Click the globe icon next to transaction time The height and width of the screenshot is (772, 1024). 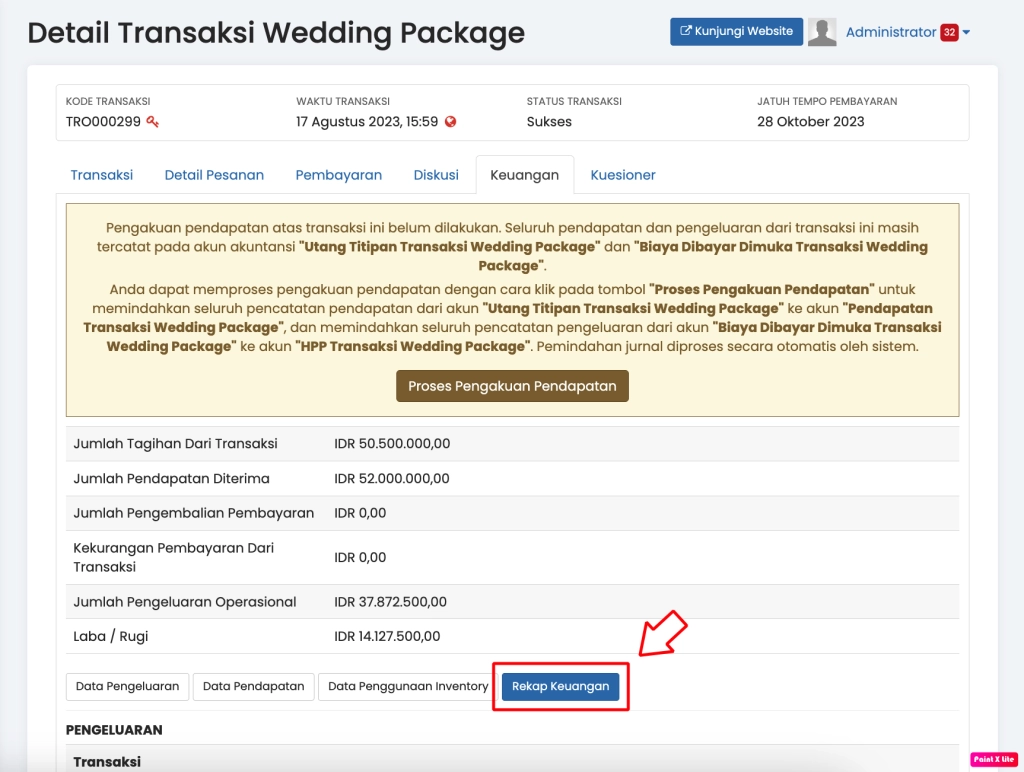[450, 122]
